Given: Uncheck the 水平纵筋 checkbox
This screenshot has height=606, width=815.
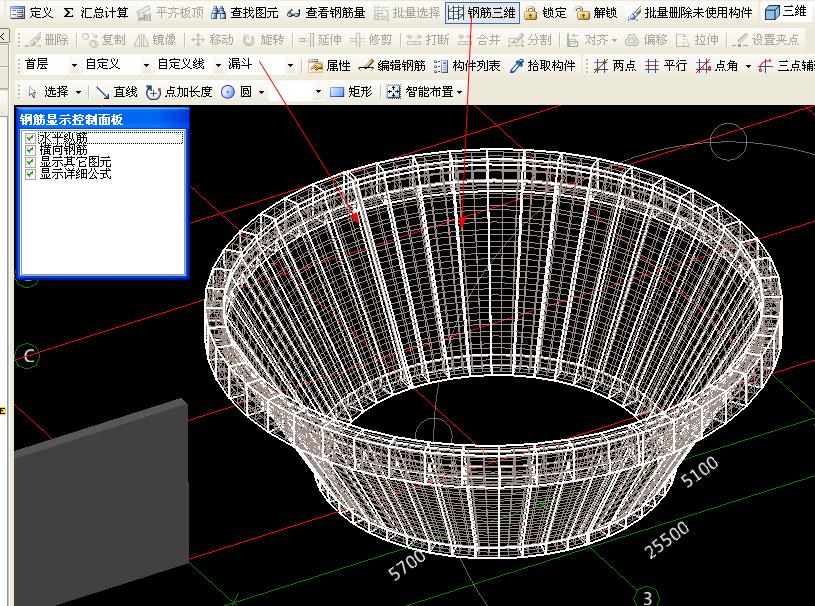Looking at the screenshot, I should (31, 138).
